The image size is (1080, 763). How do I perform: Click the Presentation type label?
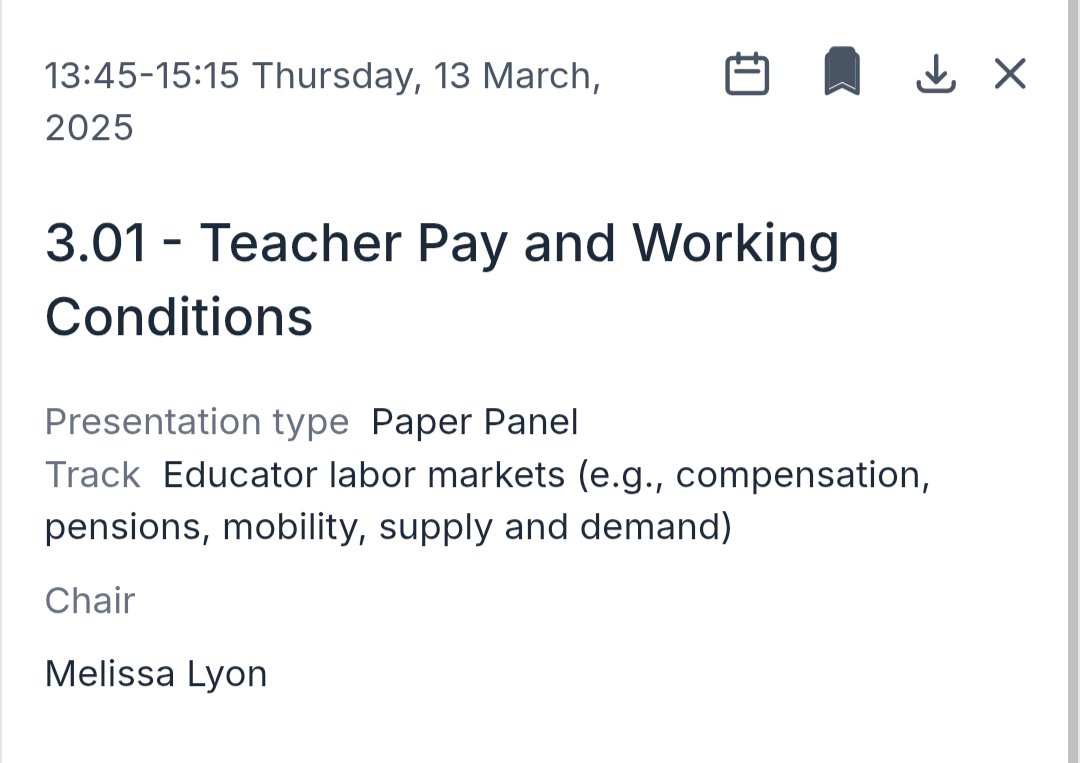[x=197, y=422]
